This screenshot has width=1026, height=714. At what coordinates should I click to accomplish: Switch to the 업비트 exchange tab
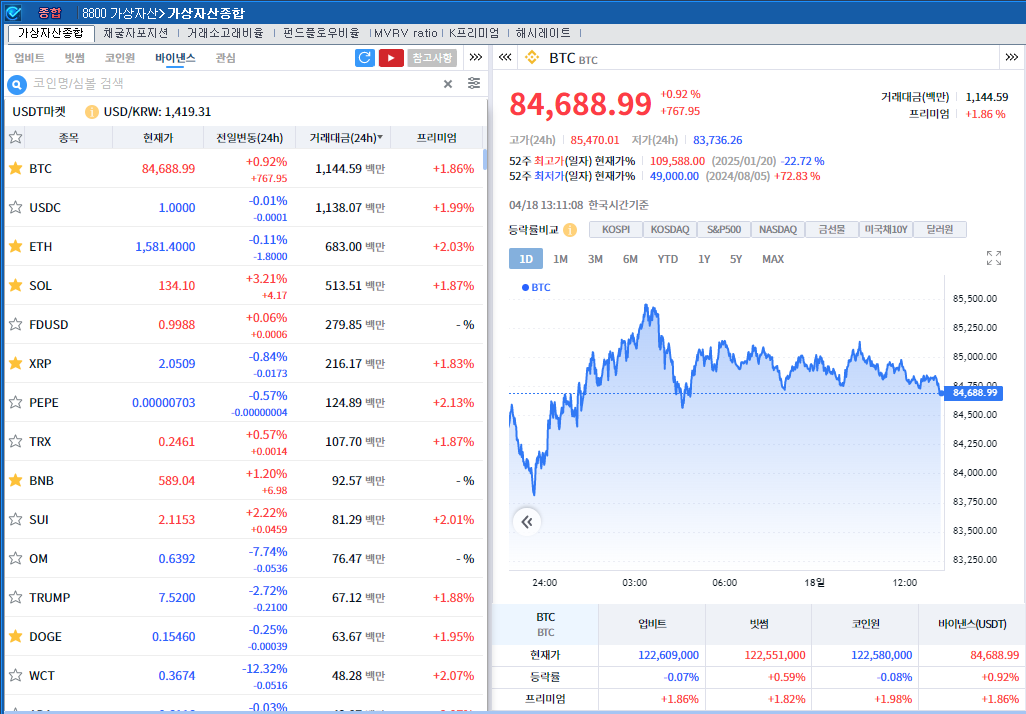(x=29, y=58)
